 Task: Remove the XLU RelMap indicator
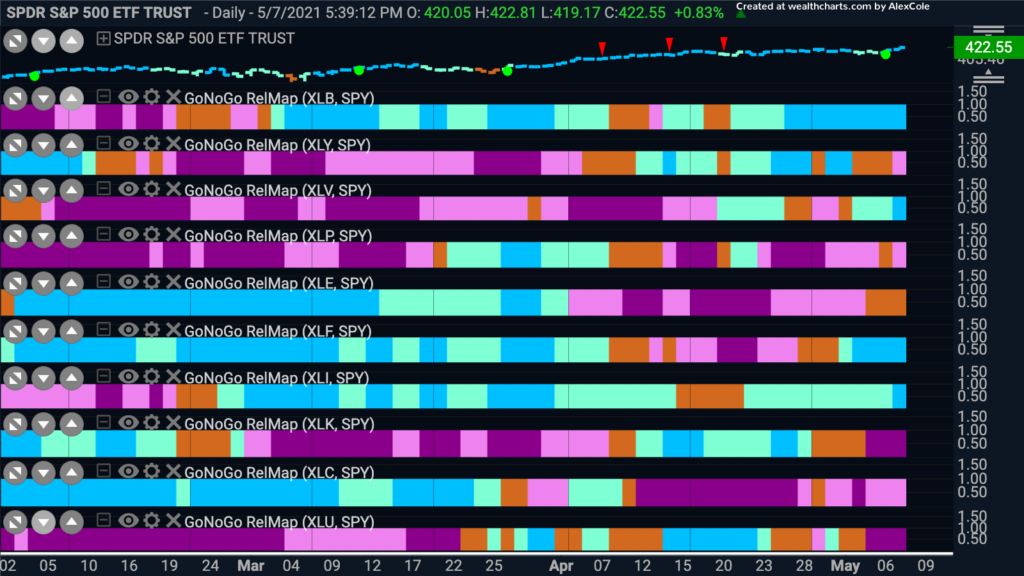click(x=173, y=520)
